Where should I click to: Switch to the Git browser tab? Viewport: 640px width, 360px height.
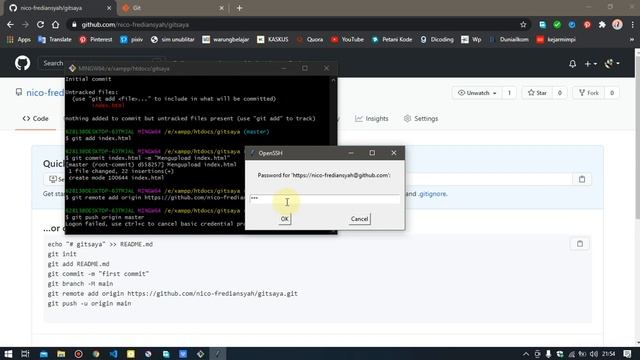(x=173, y=8)
